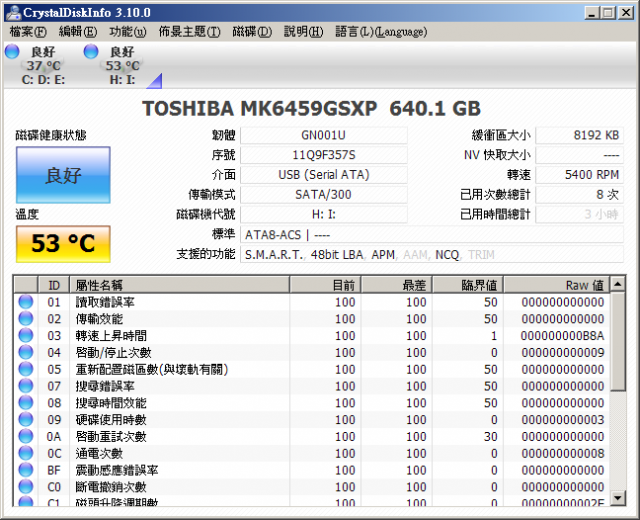Select attribute name 啓動/停止次數
Viewport: 640px width, 520px height.
pyautogui.click(x=113, y=352)
